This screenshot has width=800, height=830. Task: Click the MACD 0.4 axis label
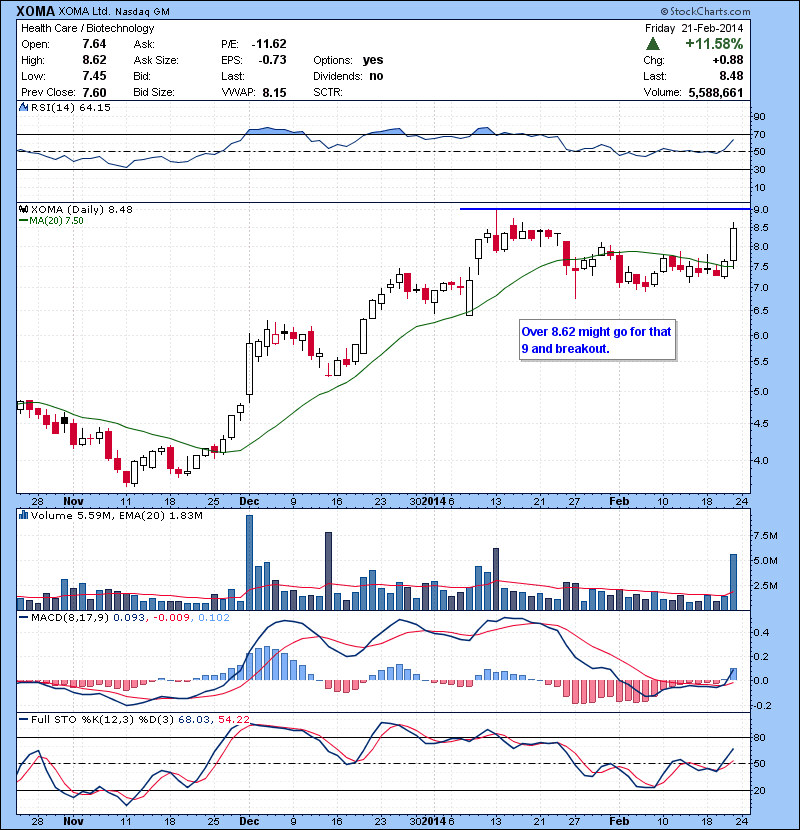761,633
